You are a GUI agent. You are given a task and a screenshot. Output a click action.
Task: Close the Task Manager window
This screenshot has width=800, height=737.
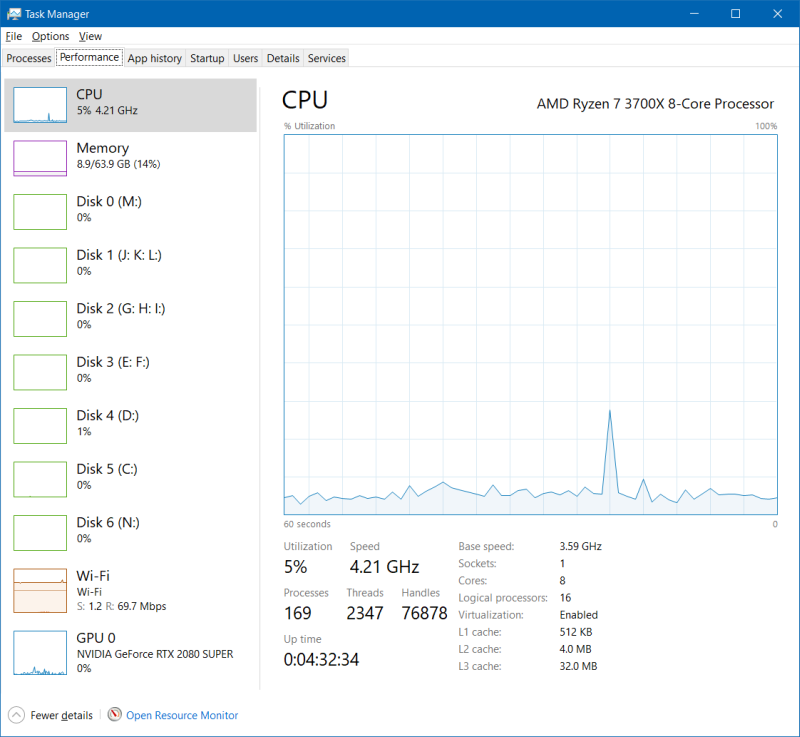[778, 14]
